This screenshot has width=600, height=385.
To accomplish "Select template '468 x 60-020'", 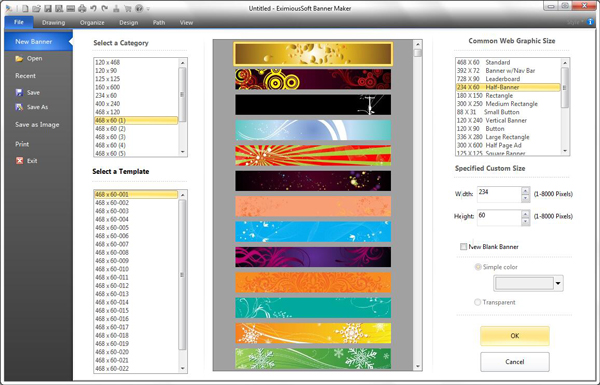I will pos(136,352).
